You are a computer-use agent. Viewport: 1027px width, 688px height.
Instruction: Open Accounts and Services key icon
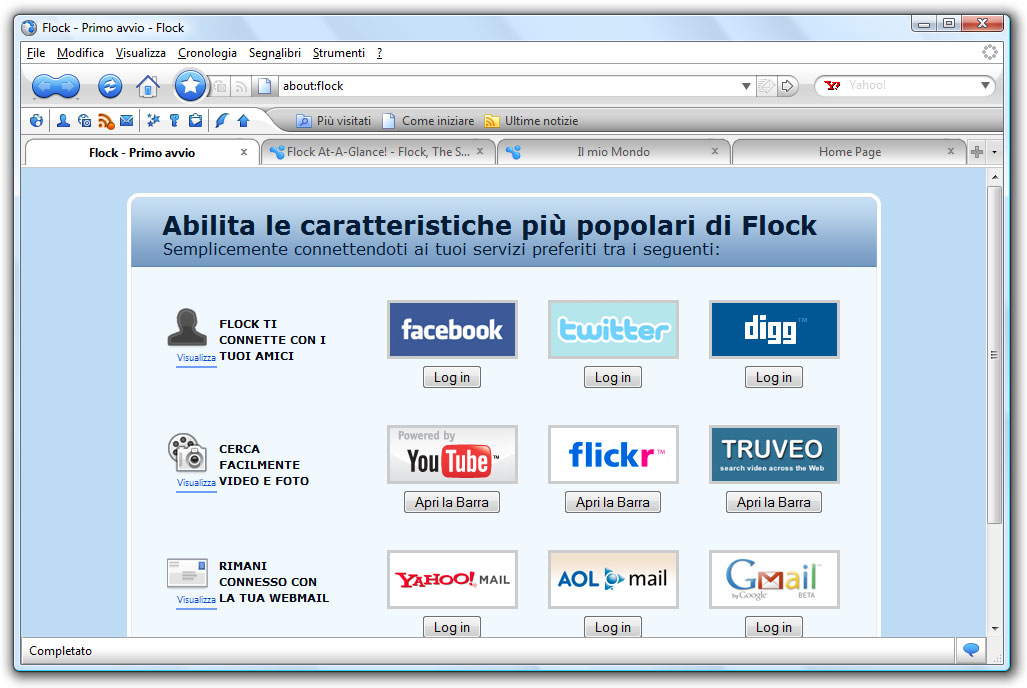174,121
